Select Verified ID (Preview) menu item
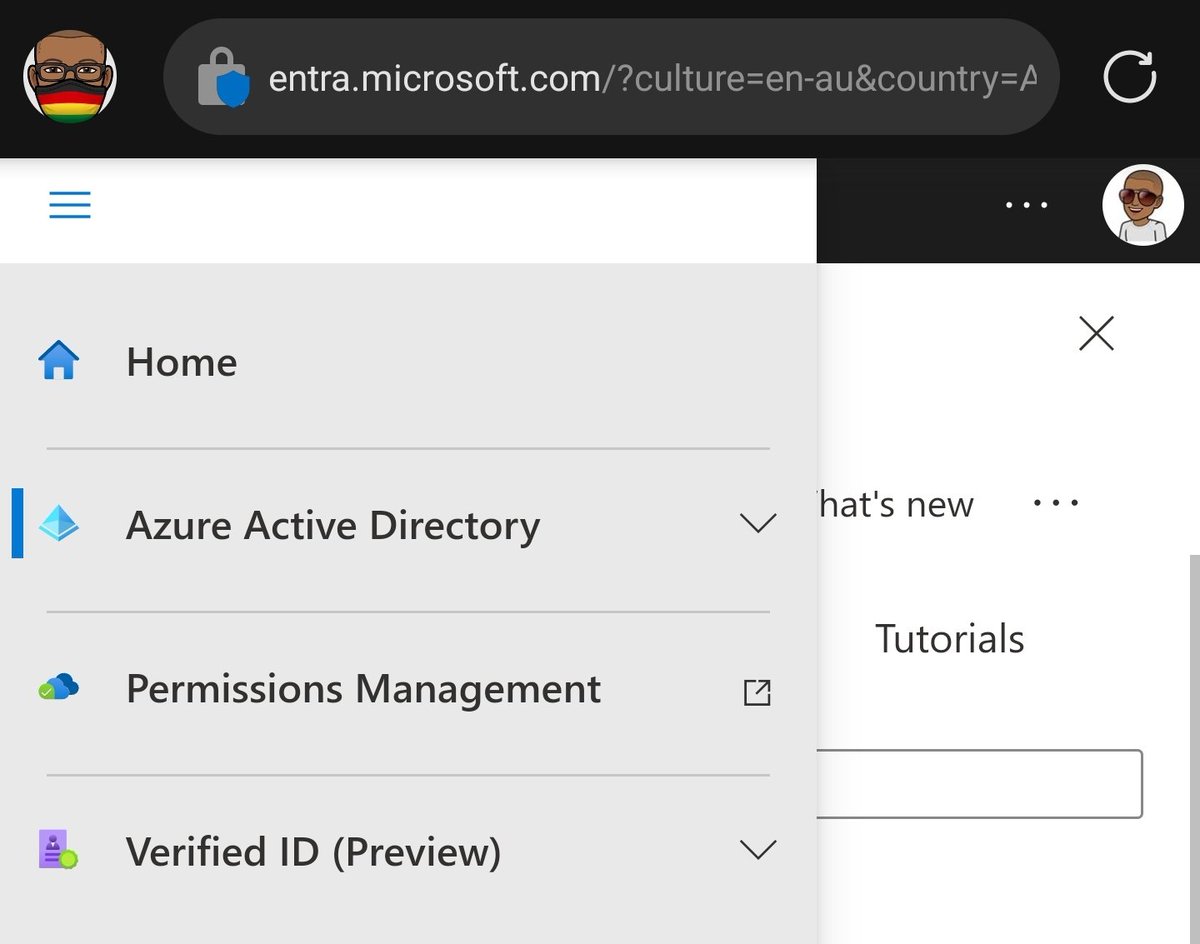The image size is (1200, 944). click(313, 852)
